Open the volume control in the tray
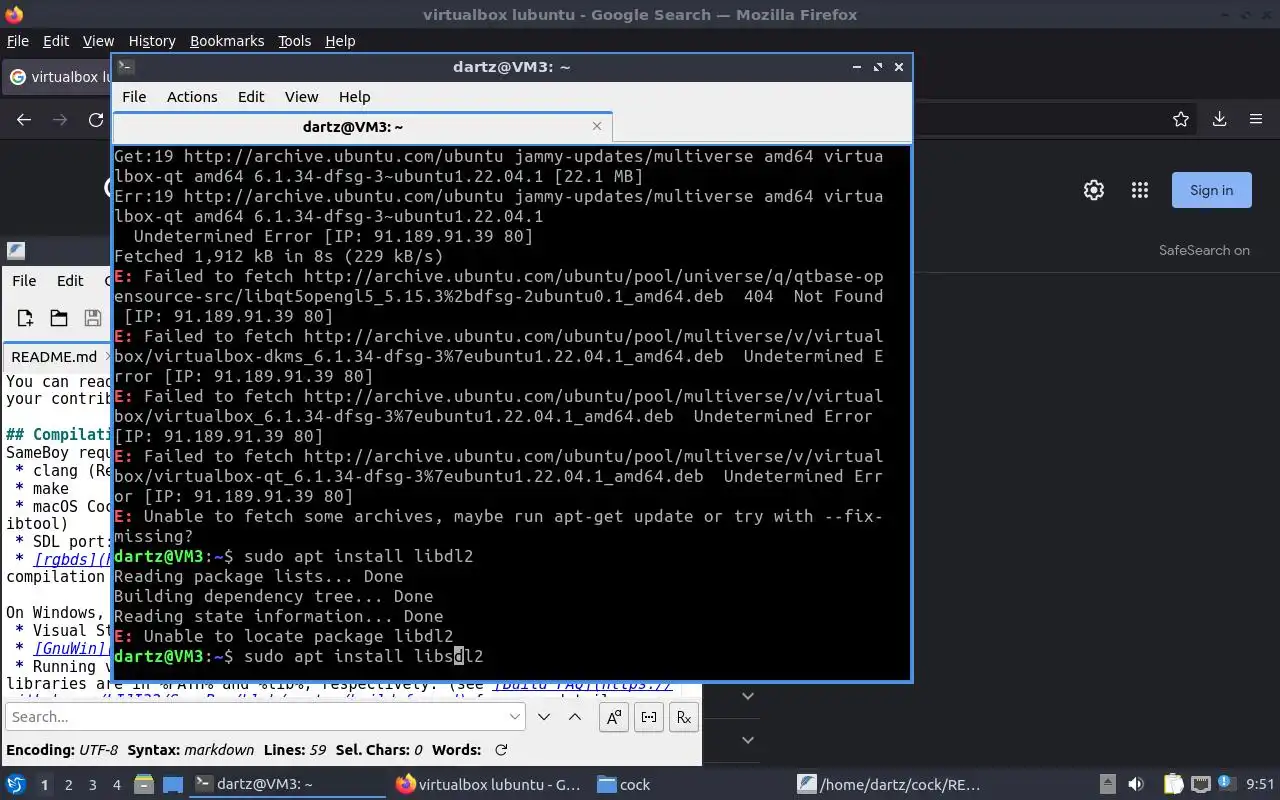Viewport: 1280px width, 800px height. pos(1136,784)
